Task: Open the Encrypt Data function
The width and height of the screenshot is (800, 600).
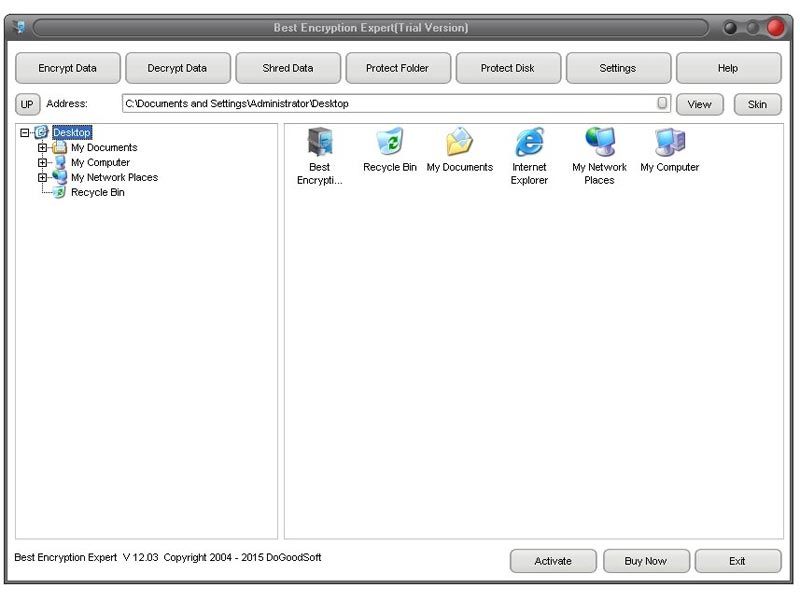Action: 67,68
